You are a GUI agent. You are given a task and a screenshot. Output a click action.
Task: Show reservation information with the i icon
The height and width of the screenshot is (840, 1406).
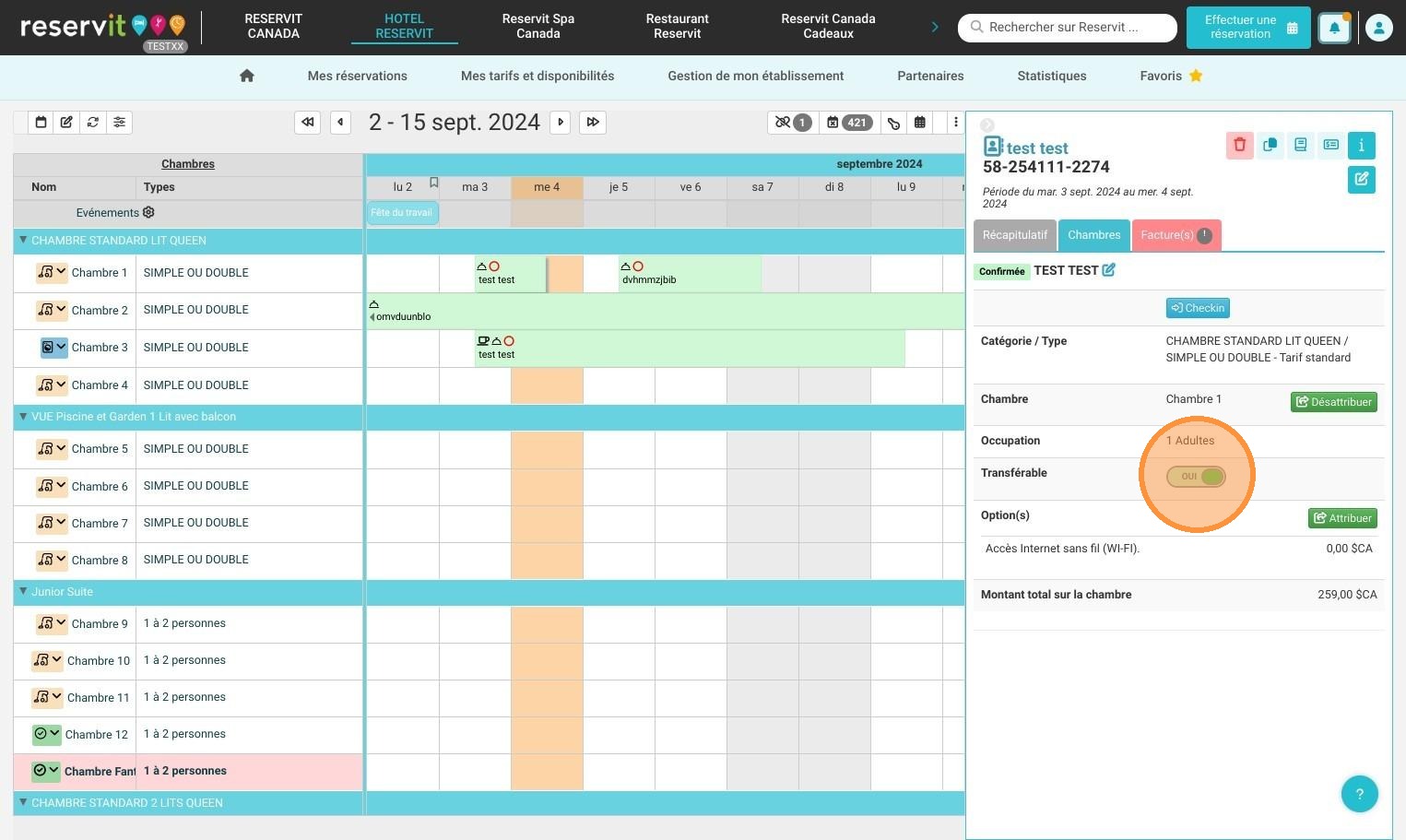tap(1362, 145)
